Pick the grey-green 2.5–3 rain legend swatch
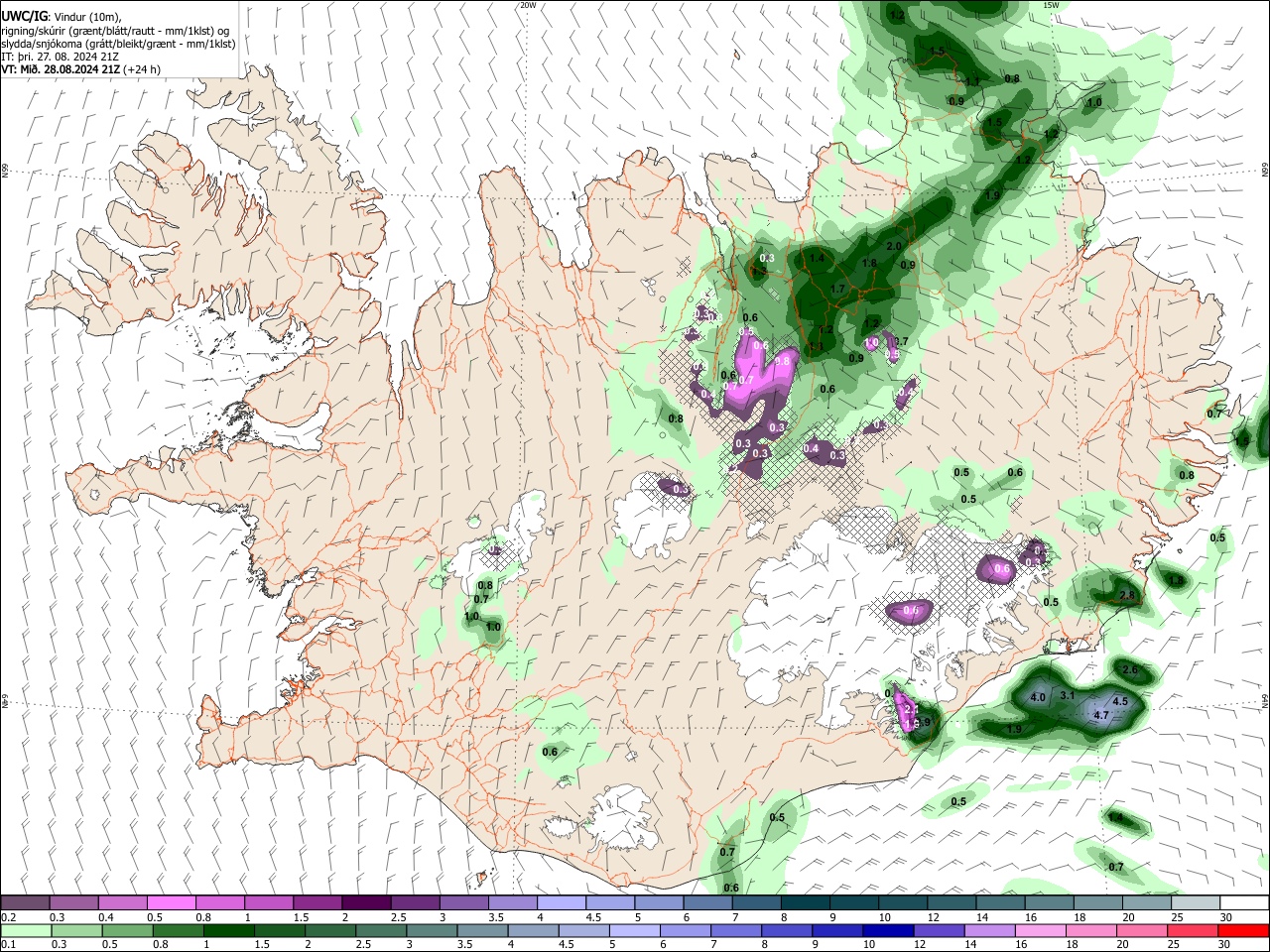1270x952 pixels. [381, 930]
